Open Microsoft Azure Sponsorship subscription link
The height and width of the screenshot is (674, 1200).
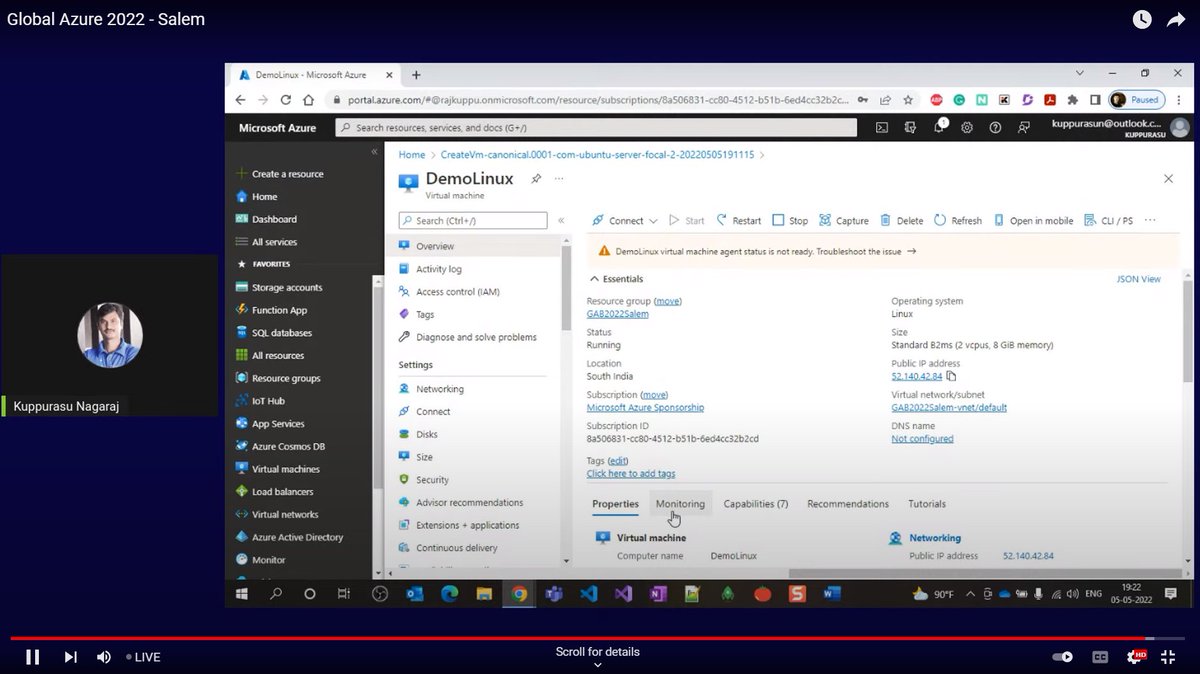click(645, 408)
